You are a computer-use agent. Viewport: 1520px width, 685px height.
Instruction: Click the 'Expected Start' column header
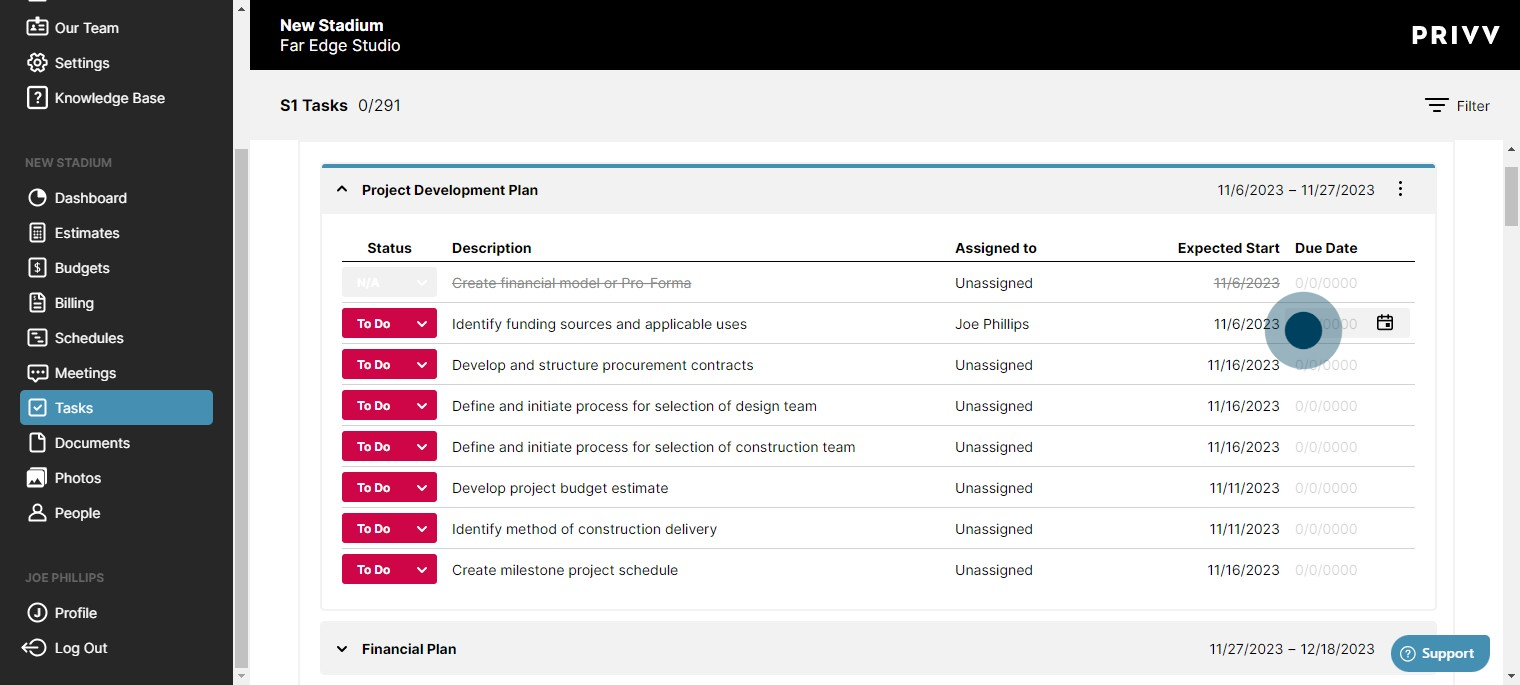[1229, 248]
